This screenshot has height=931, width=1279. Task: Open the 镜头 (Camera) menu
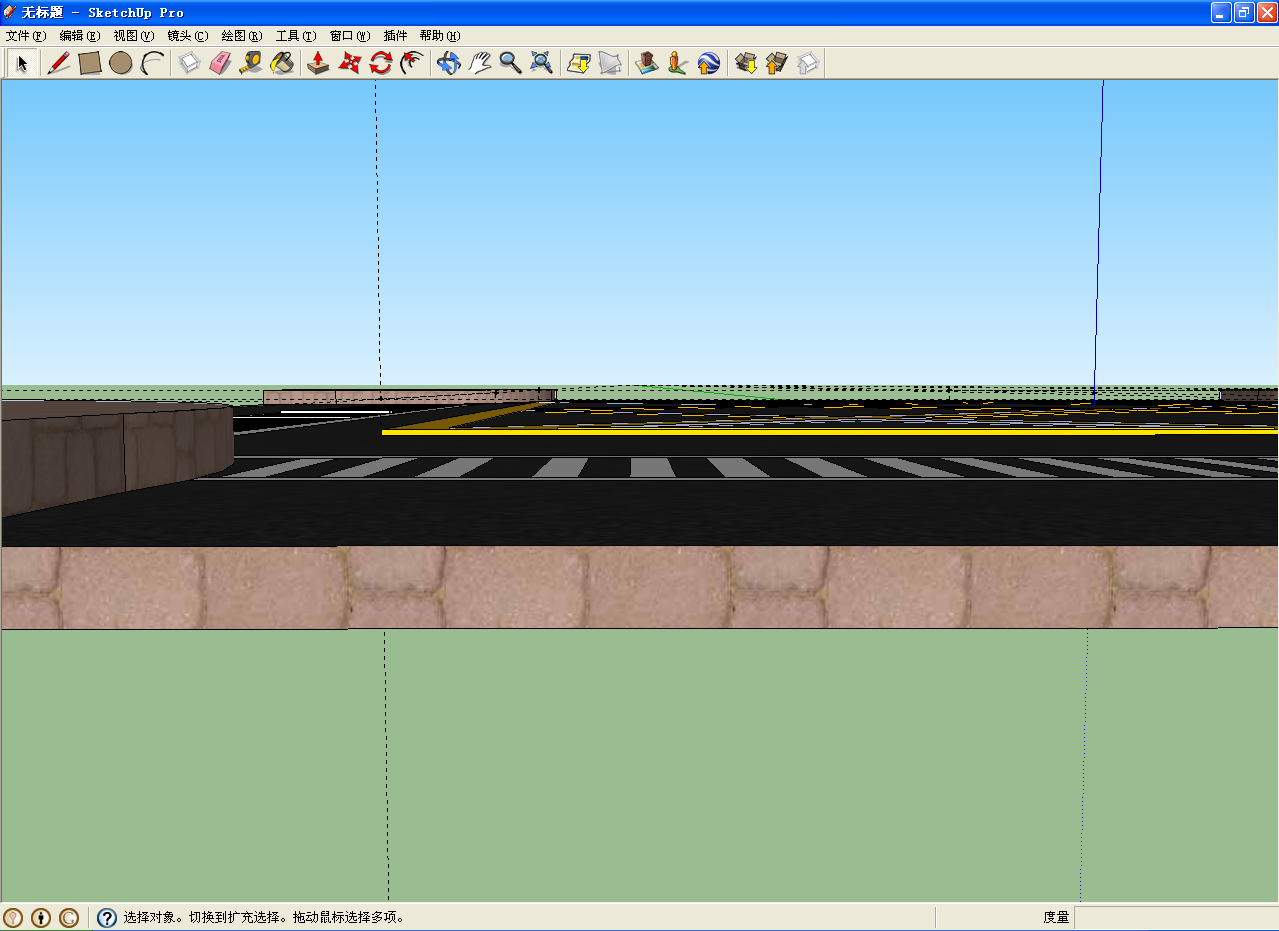coord(187,36)
